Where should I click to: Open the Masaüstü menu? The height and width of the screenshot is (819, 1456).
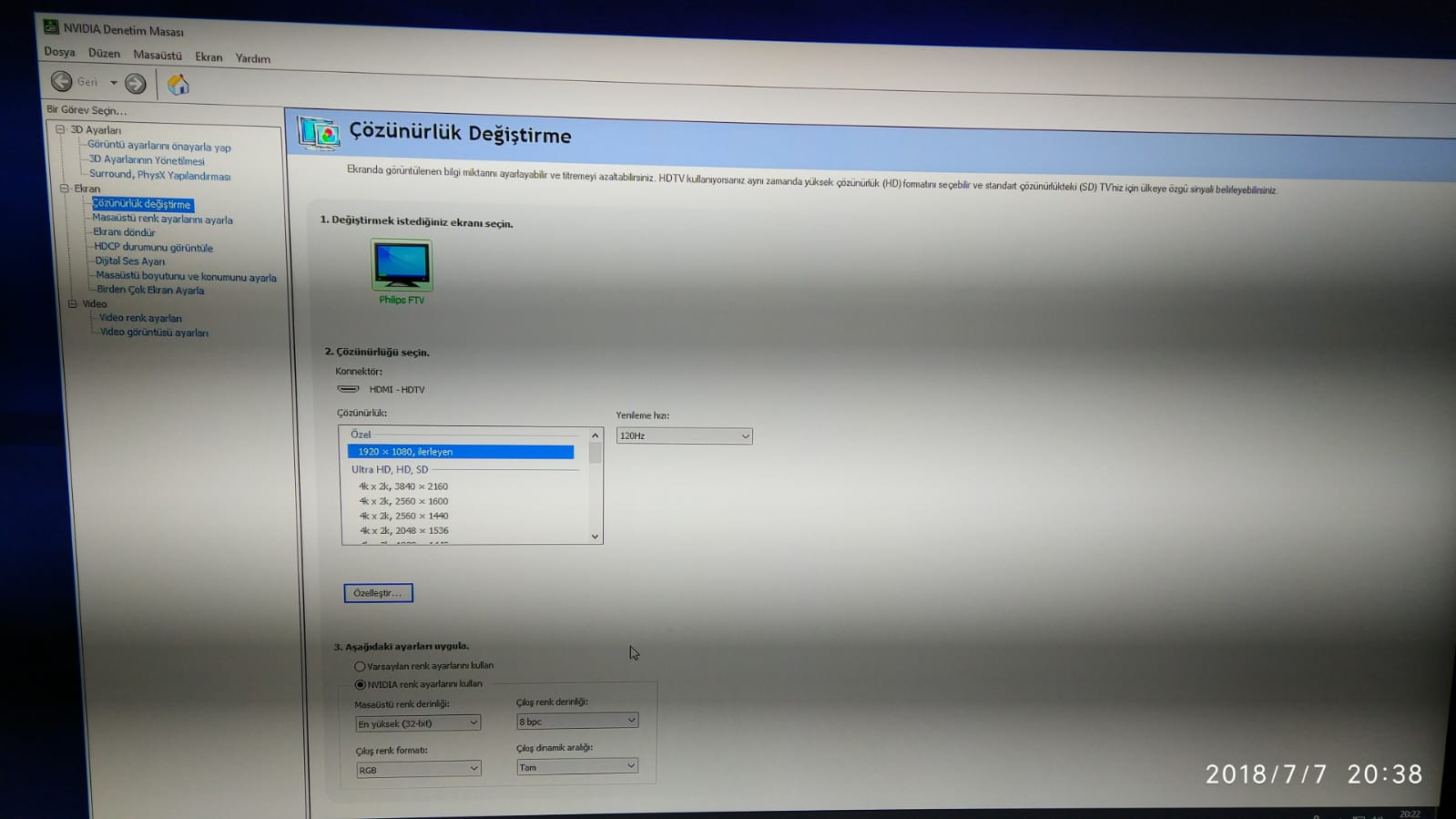point(158,56)
